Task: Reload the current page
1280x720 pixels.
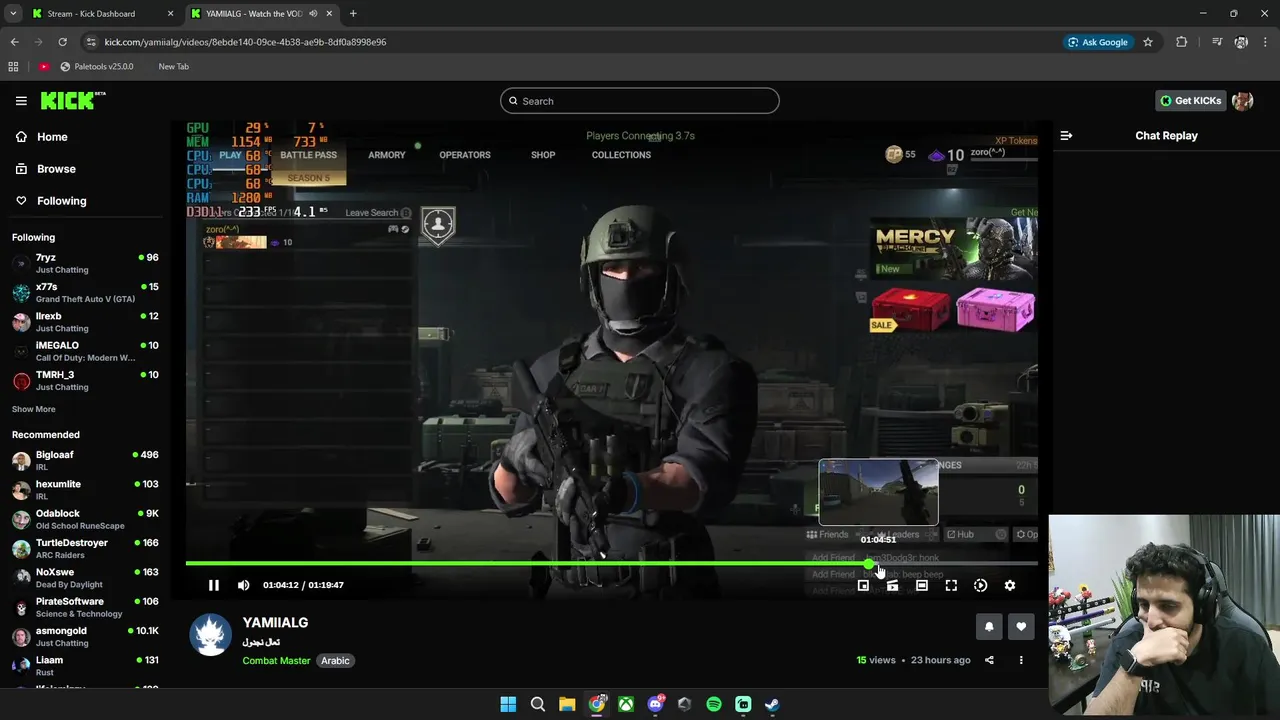Action: [x=62, y=42]
